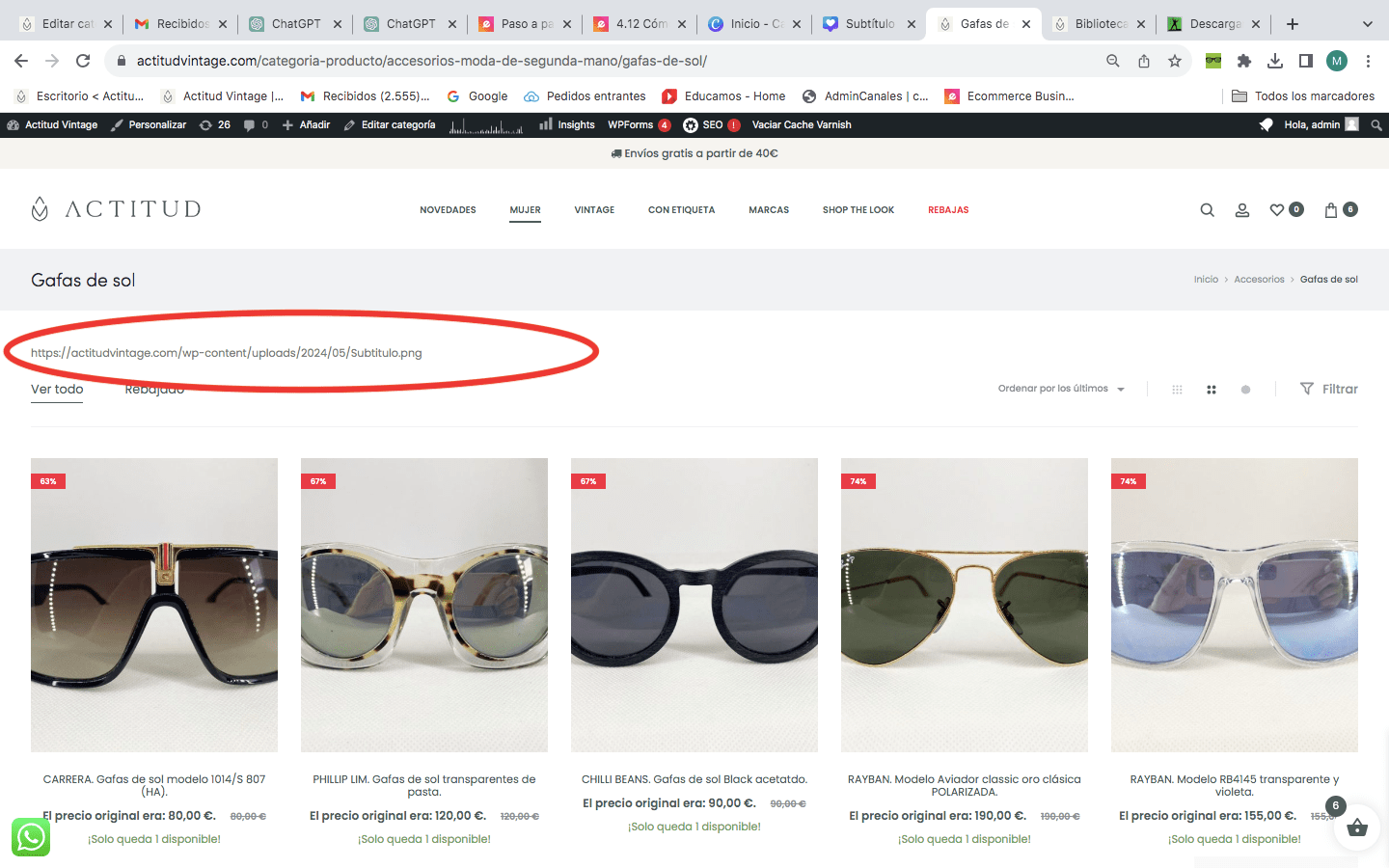Image resolution: width=1389 pixels, height=868 pixels.
Task: Select small dotted grid view icon
Action: [x=1177, y=390]
